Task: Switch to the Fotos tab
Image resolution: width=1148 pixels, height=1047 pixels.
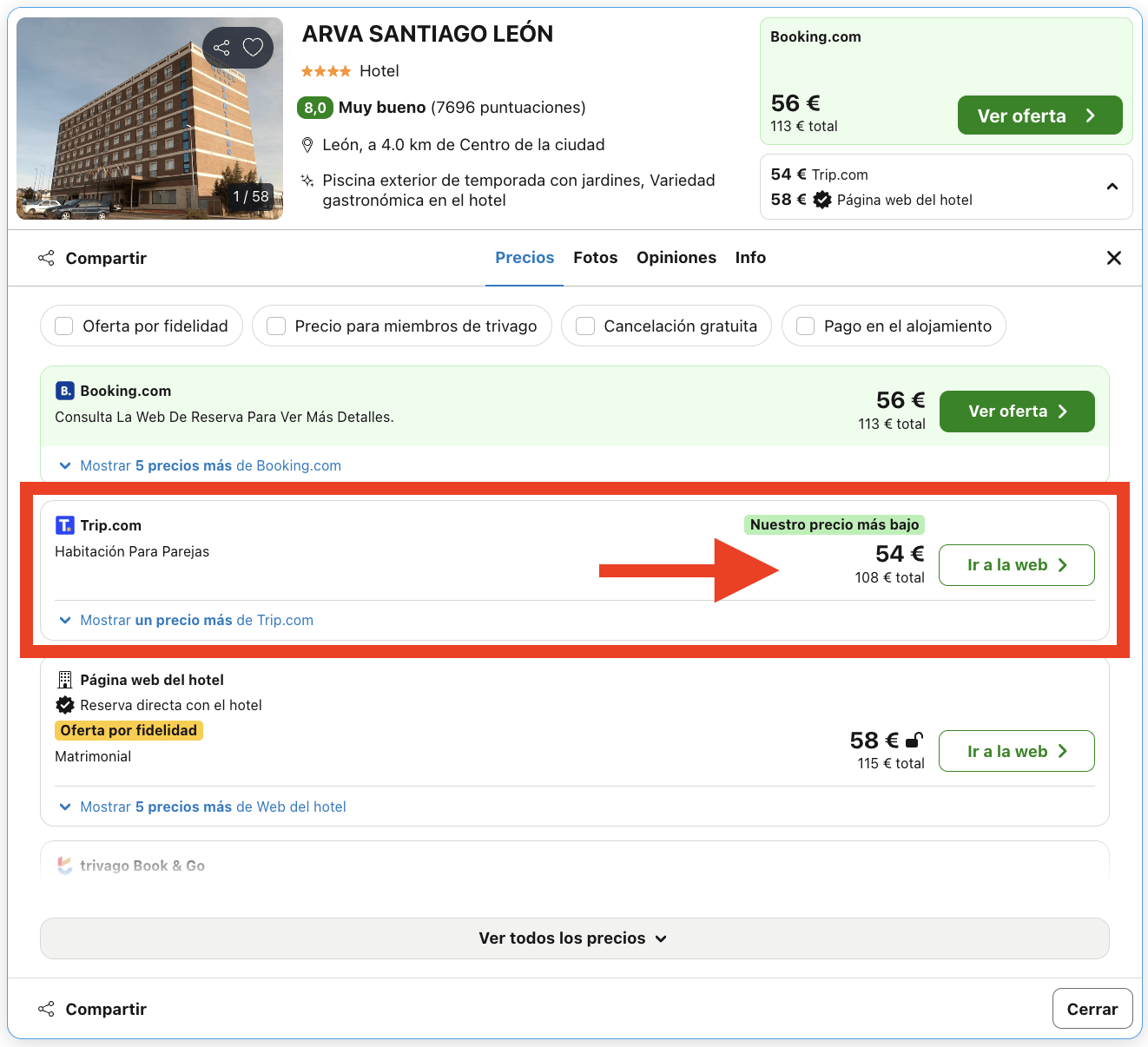Action: (596, 257)
